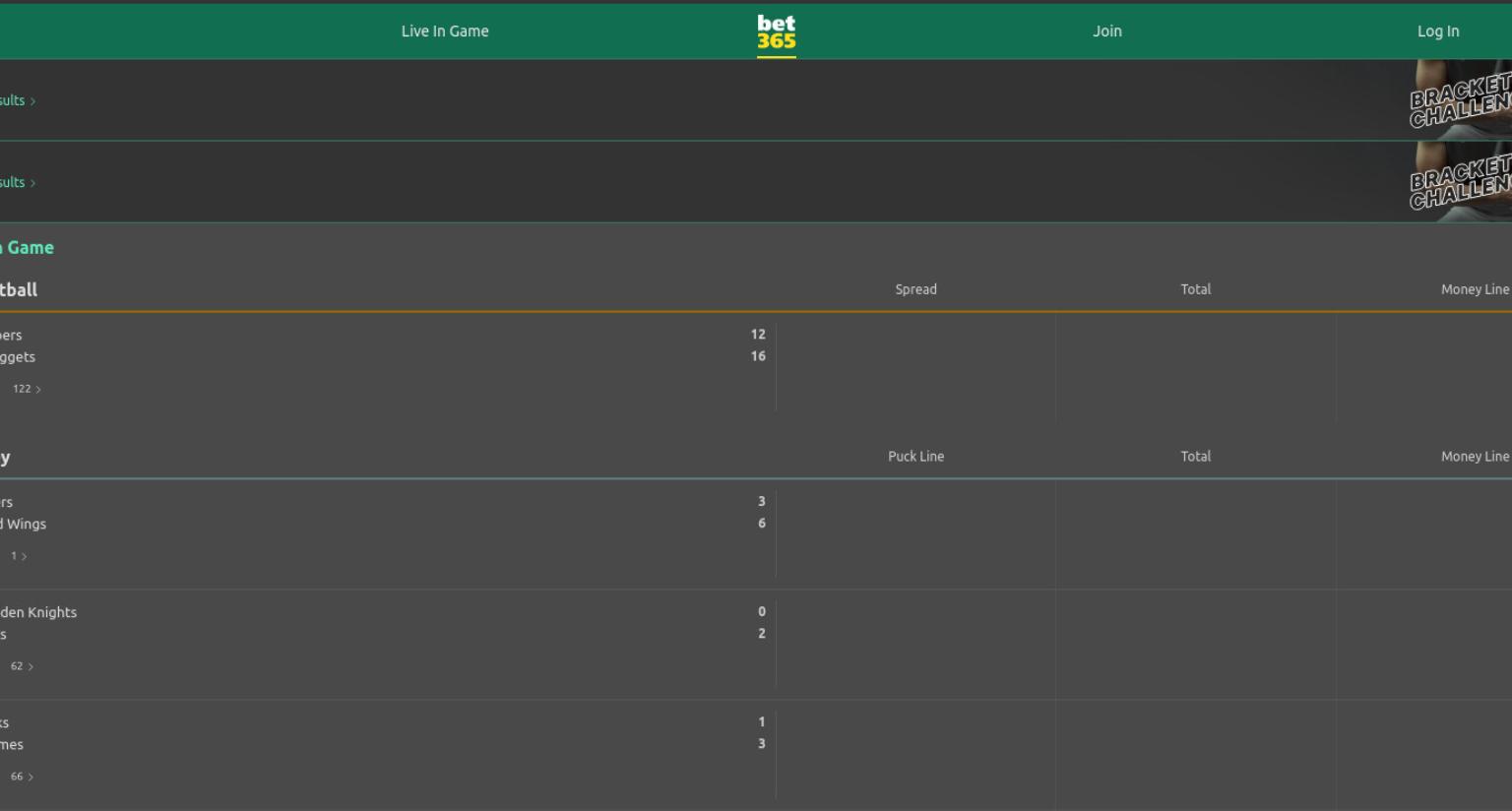
Task: Click the lower Bracket Challenge banner image
Action: click(1461, 181)
